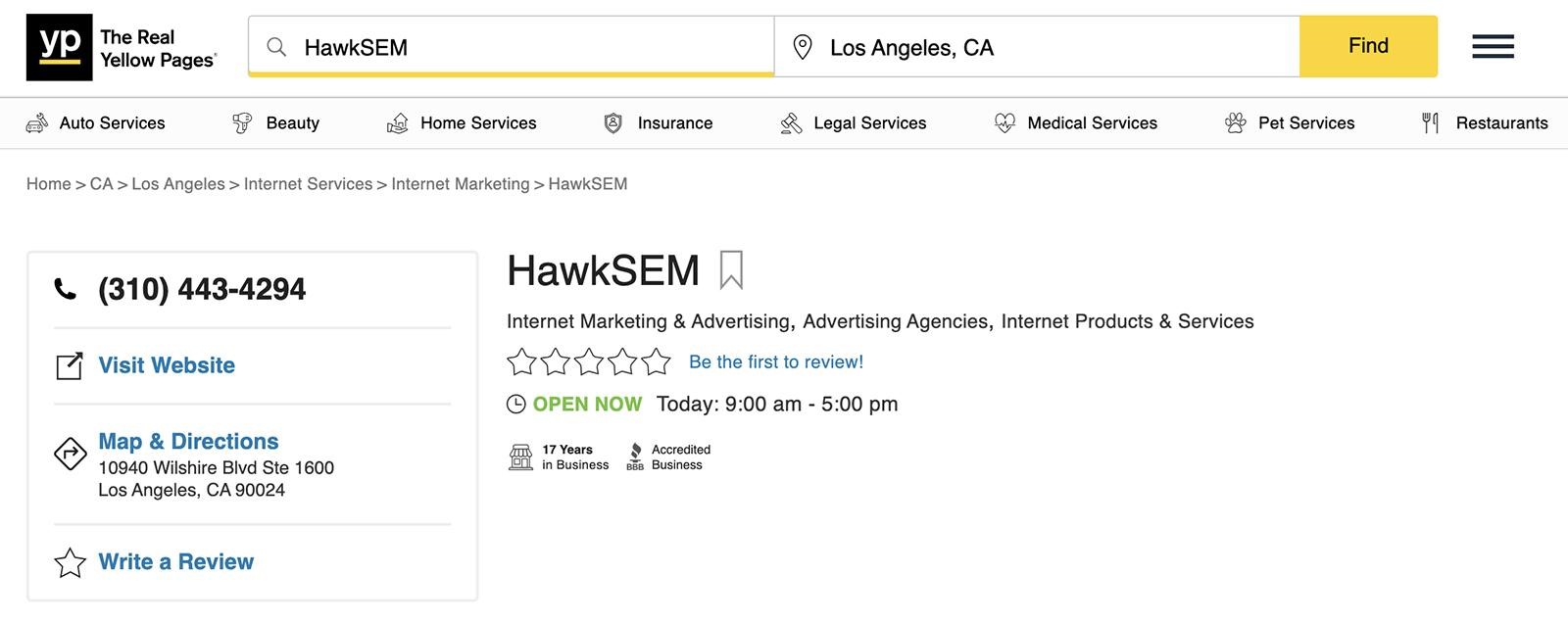Open the hamburger menu icon
1568x624 pixels.
coord(1493,46)
